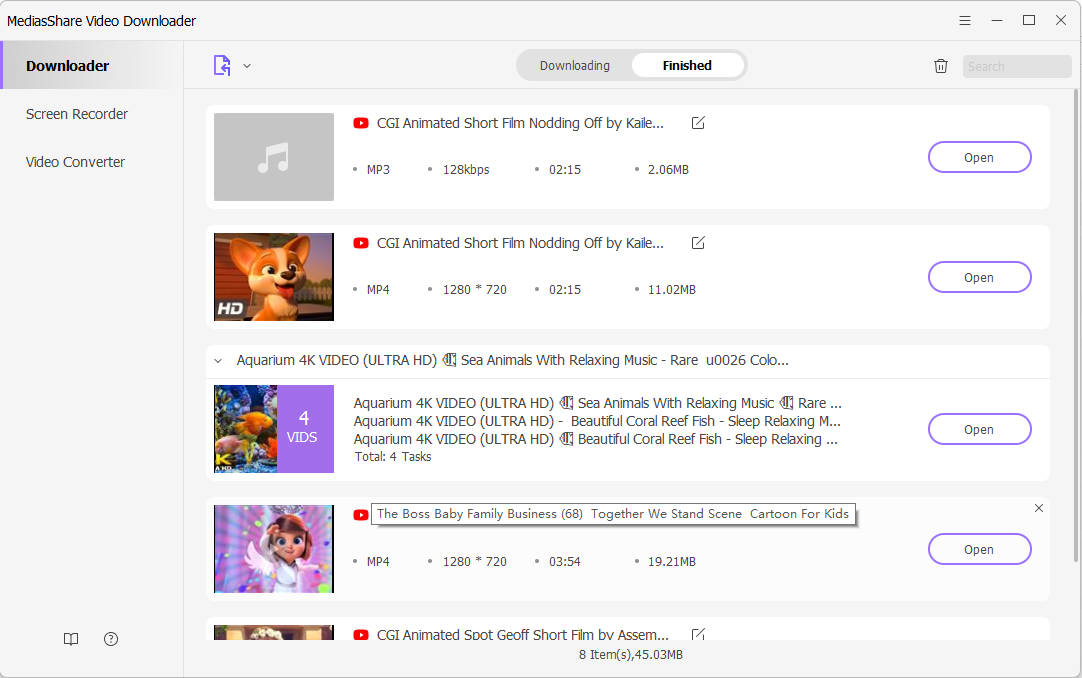Click the edit icon on the MP3 item
This screenshot has width=1082, height=678.
(698, 123)
